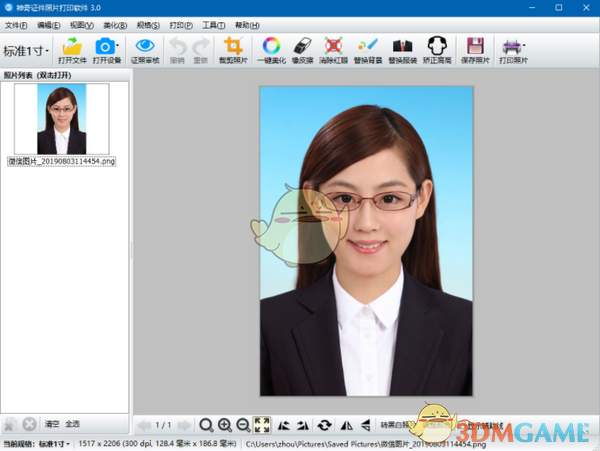Toggle the ID photo review eye icon

pyautogui.click(x=145, y=46)
